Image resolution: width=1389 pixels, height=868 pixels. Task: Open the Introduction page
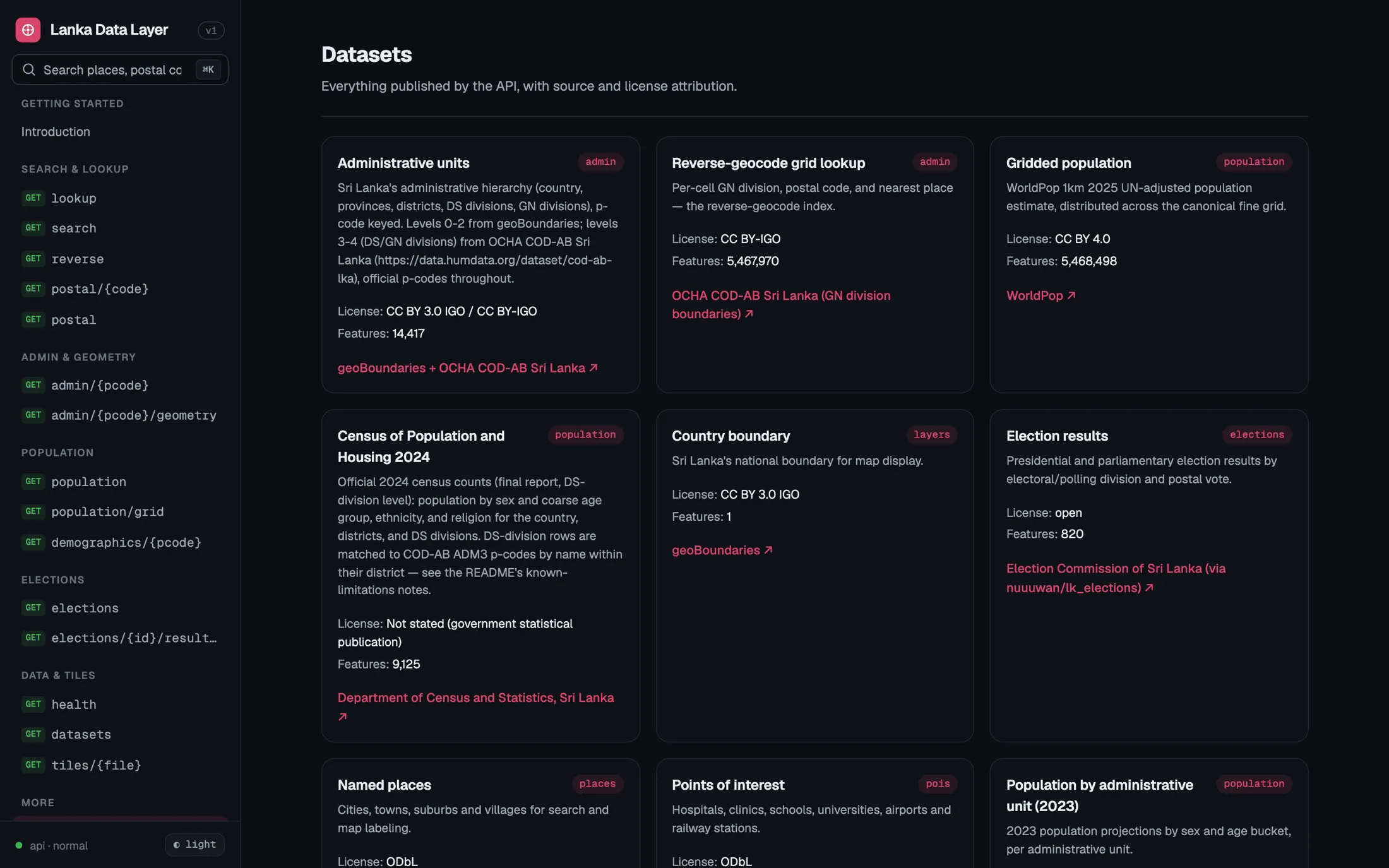[56, 132]
